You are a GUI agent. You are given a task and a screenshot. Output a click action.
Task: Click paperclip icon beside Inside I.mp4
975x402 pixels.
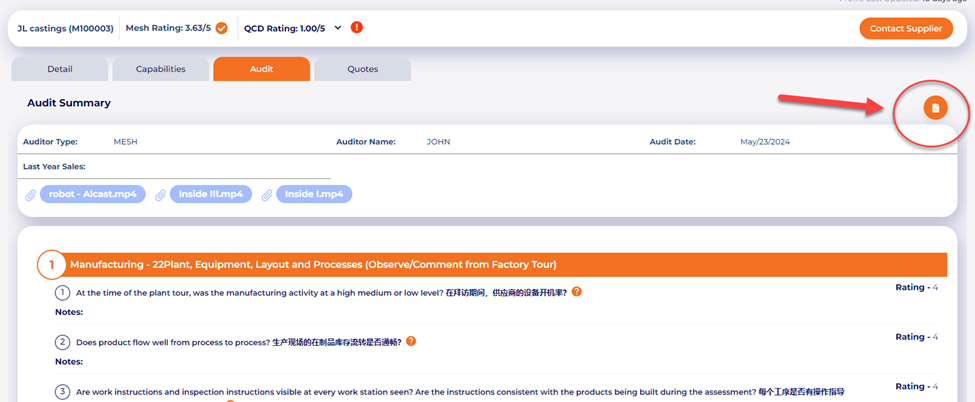click(267, 195)
